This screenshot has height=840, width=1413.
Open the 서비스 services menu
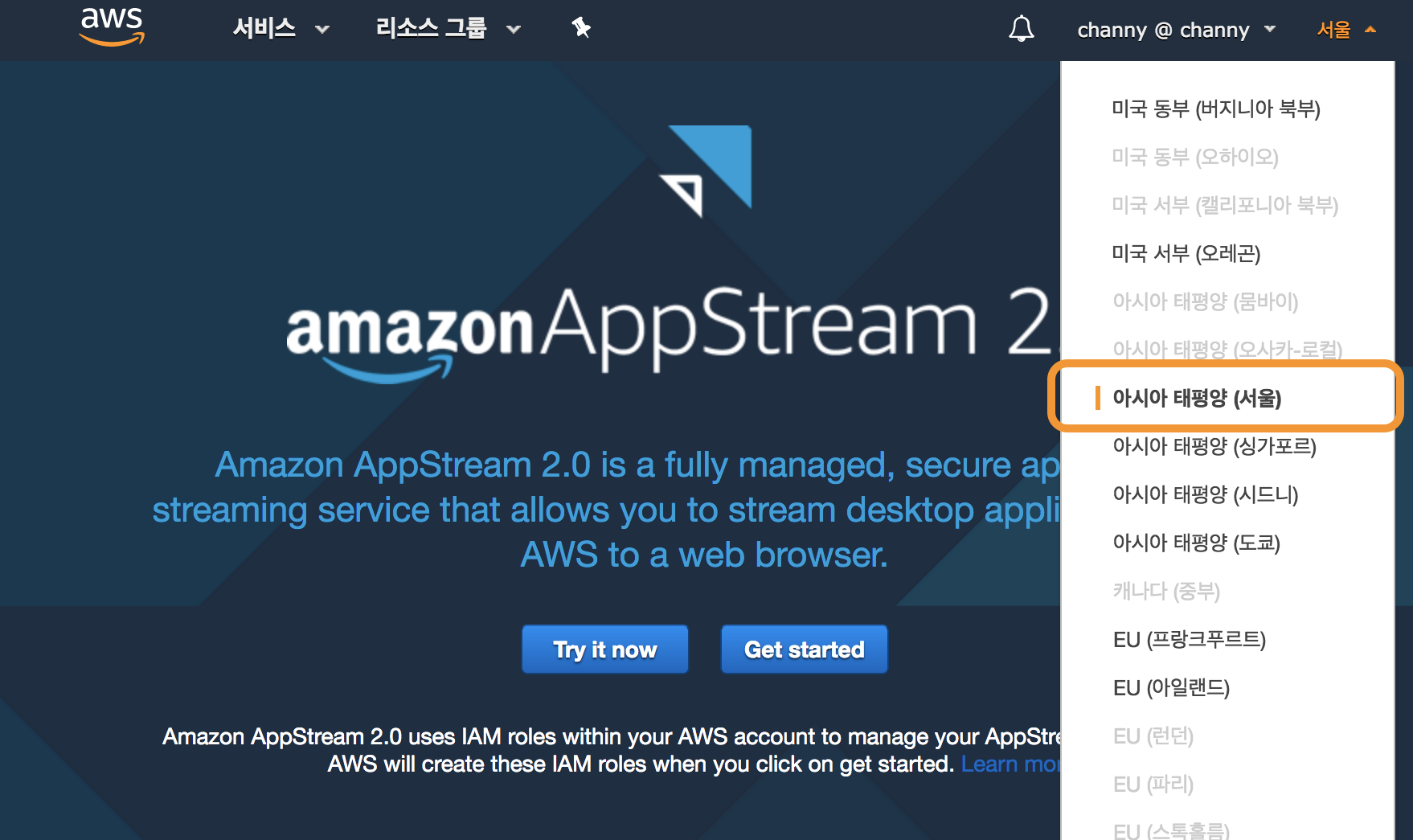[x=281, y=29]
